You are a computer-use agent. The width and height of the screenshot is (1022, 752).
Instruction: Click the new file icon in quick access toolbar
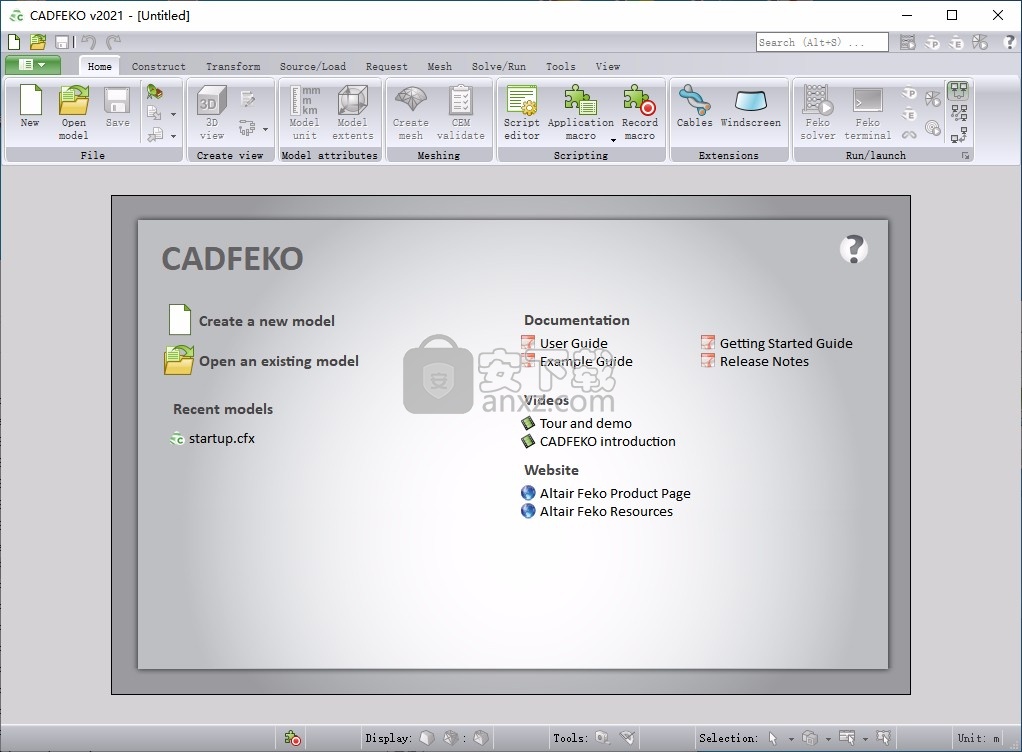[14, 42]
